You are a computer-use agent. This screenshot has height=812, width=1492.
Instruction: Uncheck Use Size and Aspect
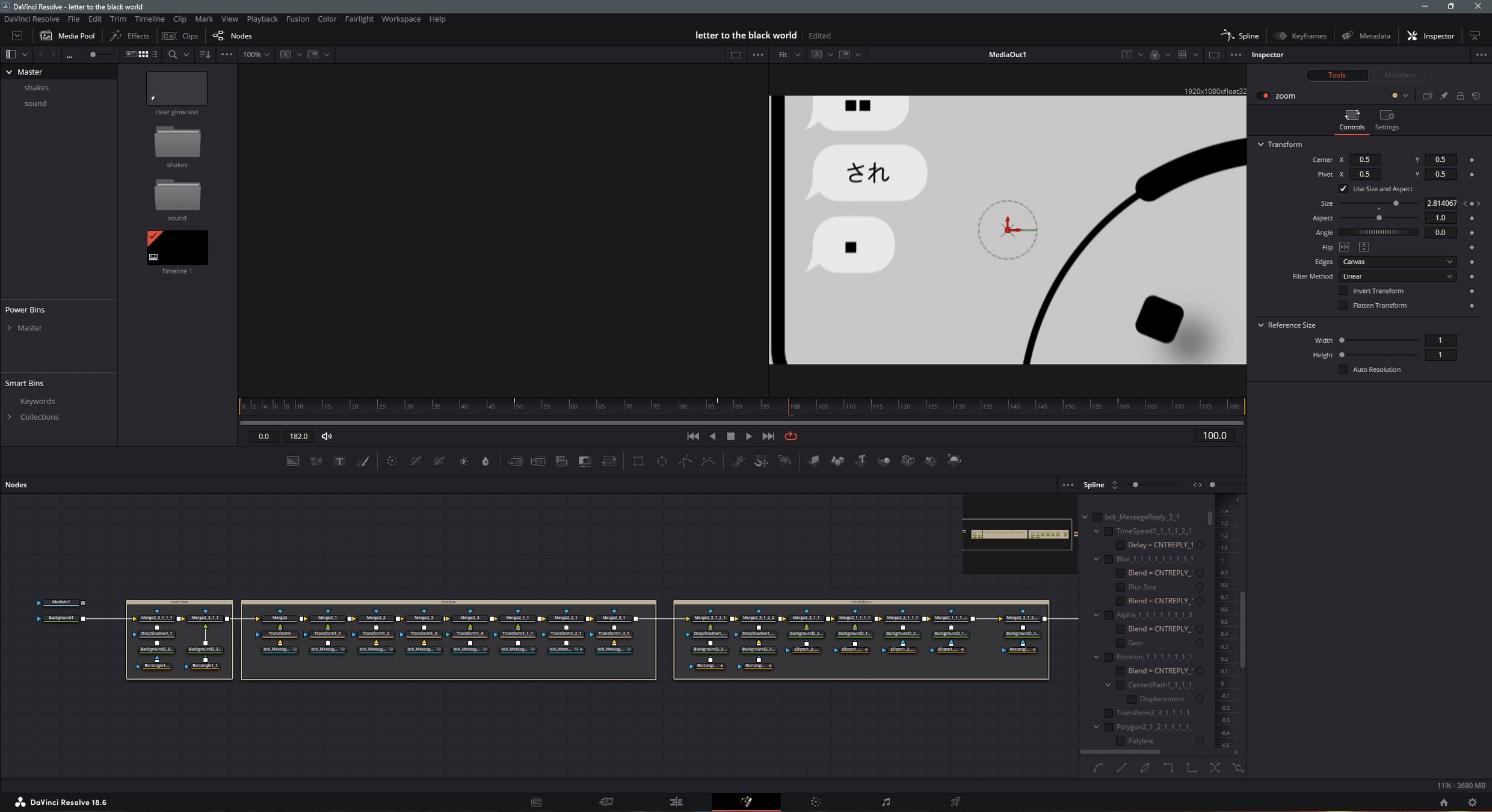tap(1343, 189)
